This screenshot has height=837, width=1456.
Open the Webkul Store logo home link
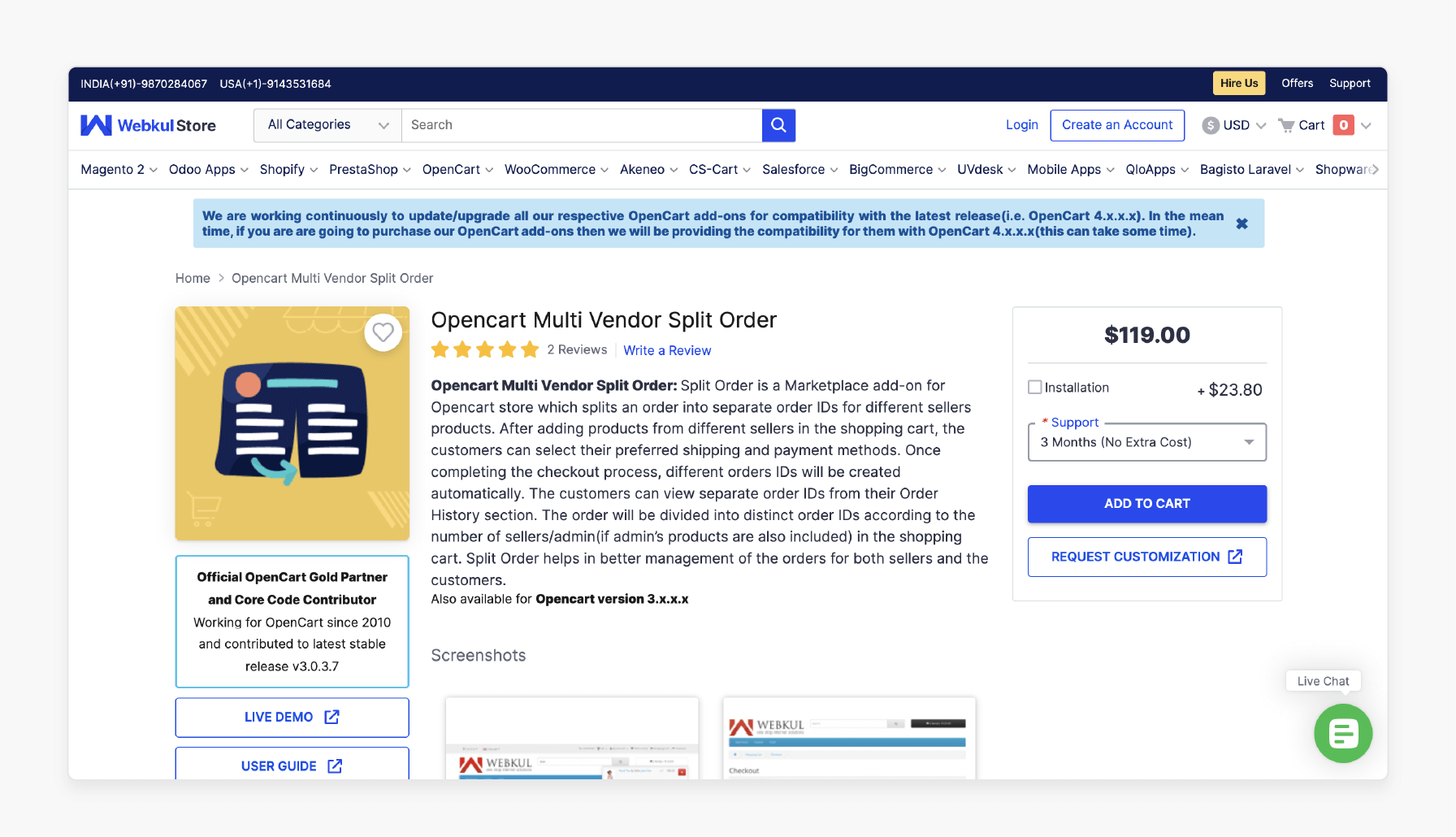(148, 125)
